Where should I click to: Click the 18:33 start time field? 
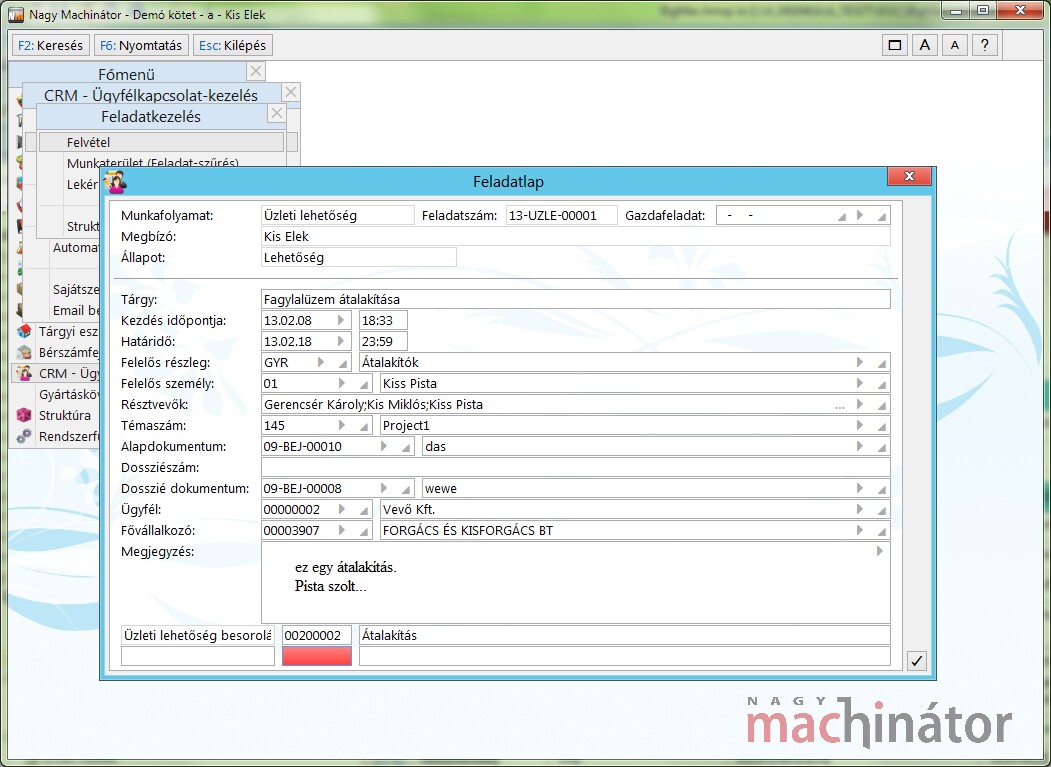[x=383, y=320]
